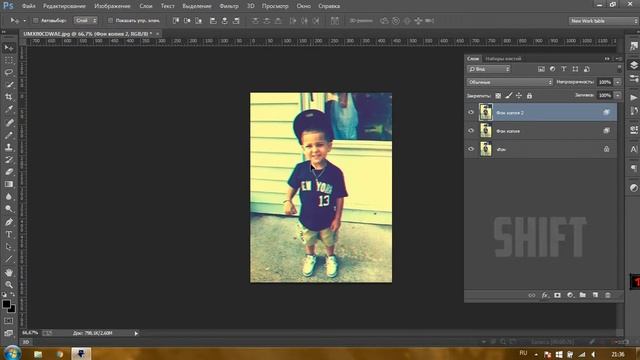Toggle Quick Mask mode icon
The image size is (640, 360).
9,321
